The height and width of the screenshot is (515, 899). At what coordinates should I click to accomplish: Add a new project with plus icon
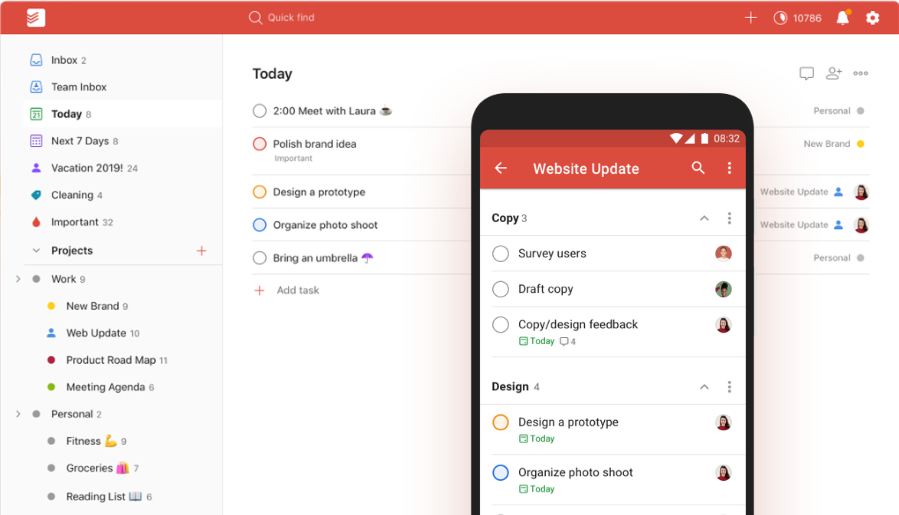201,251
